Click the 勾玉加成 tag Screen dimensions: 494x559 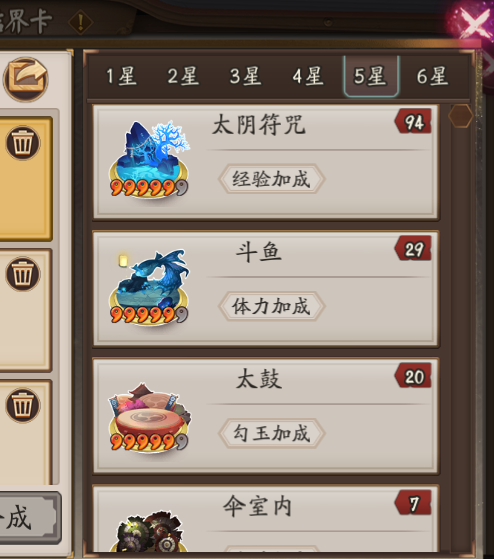coord(271,433)
